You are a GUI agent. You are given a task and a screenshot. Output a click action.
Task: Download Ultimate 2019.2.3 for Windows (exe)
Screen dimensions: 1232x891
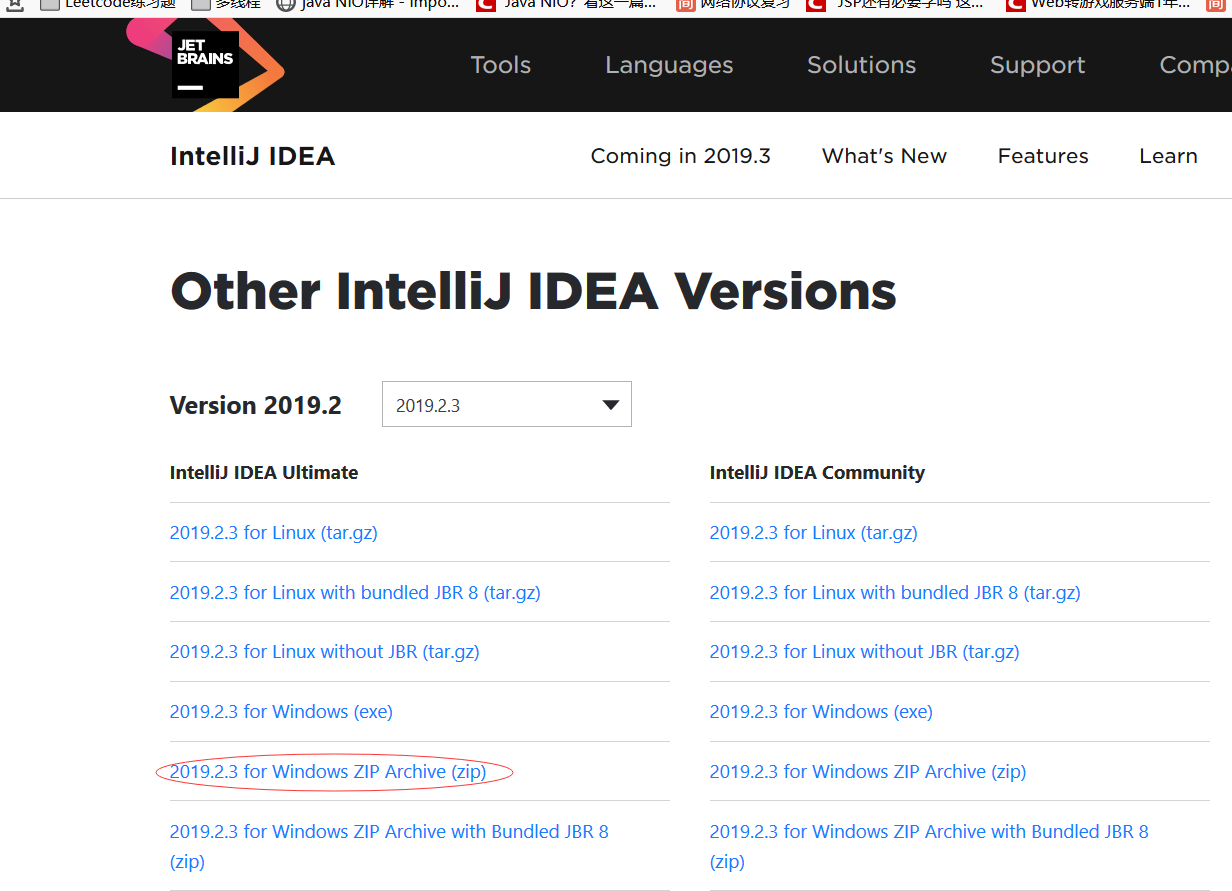coord(281,712)
